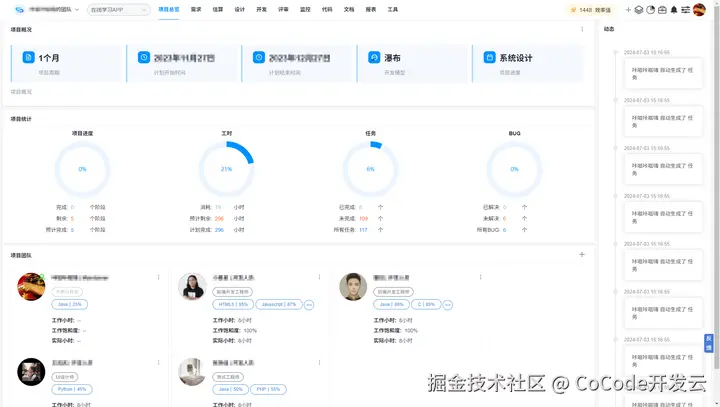
Task: Open options menu for Python skilled member card
Action: click(x=158, y=362)
